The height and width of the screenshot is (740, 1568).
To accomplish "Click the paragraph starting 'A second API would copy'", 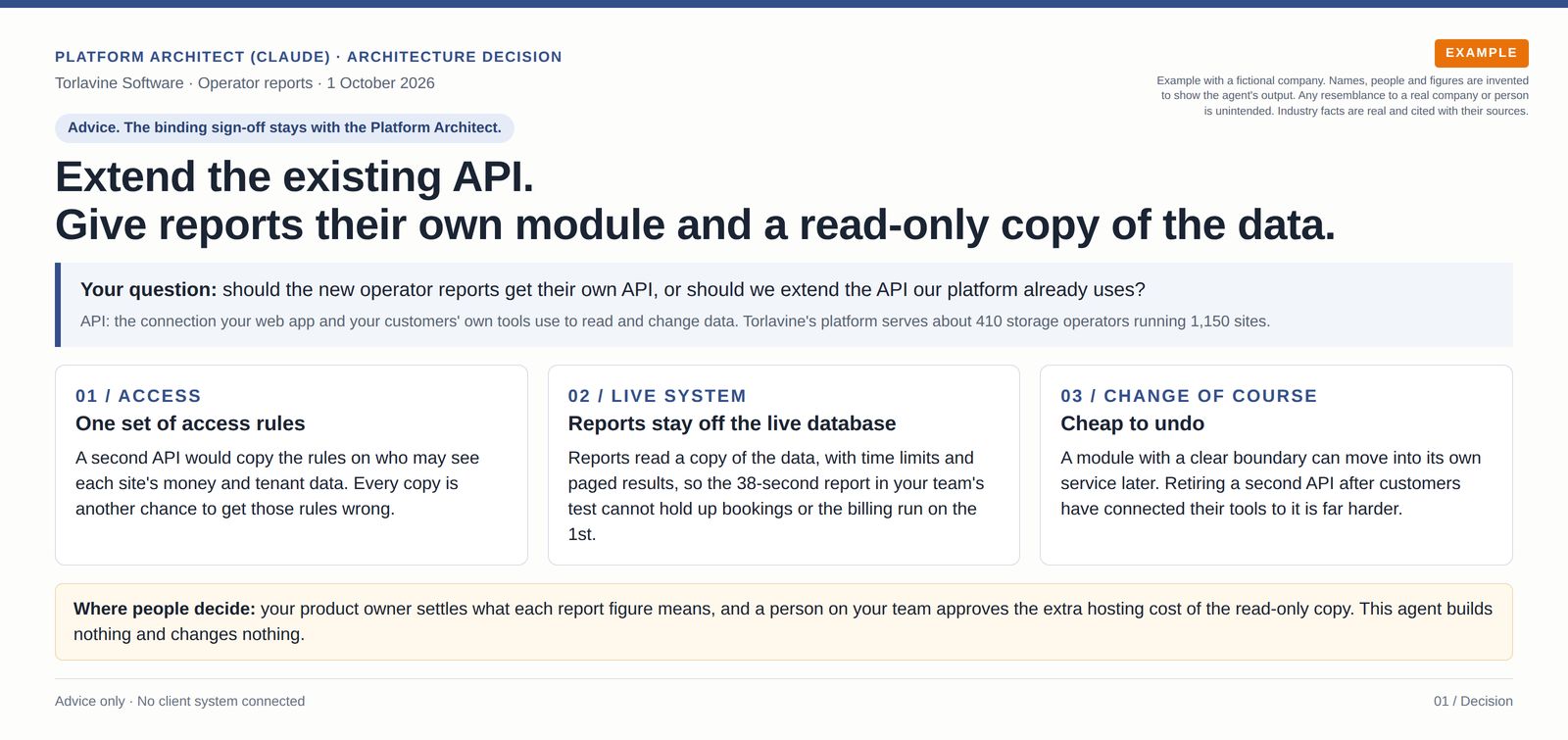I will click(x=277, y=483).
